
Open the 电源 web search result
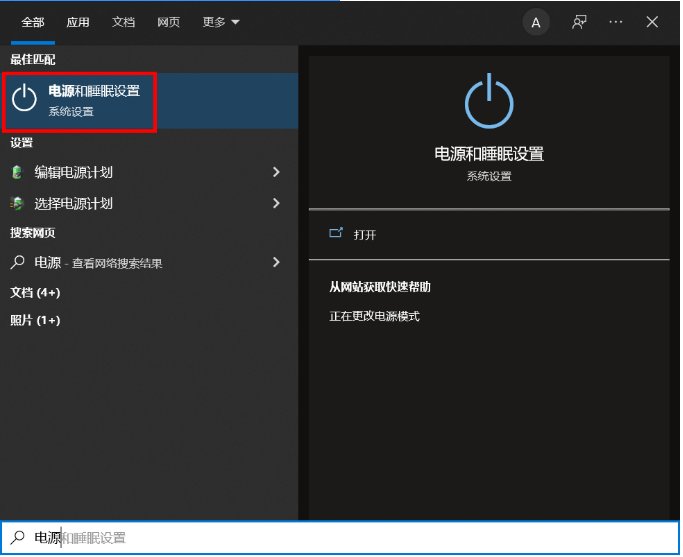(x=149, y=263)
